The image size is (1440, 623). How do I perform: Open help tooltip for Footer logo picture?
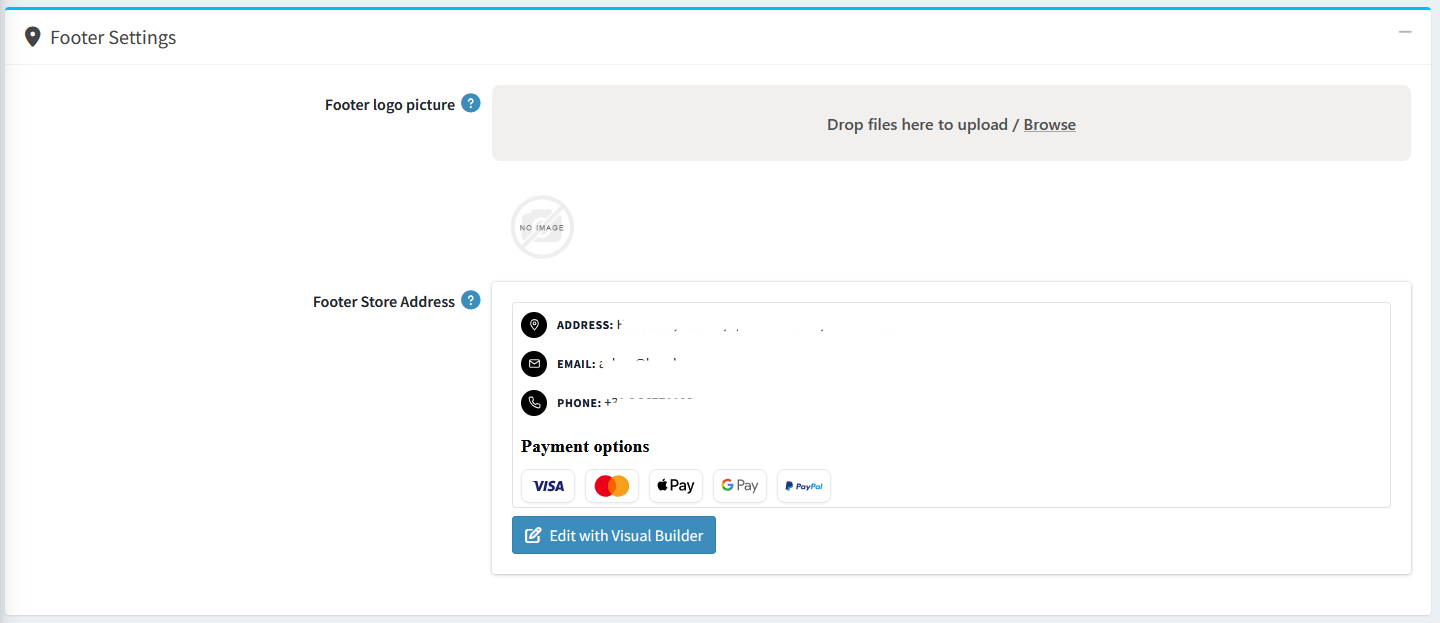pyautogui.click(x=470, y=103)
